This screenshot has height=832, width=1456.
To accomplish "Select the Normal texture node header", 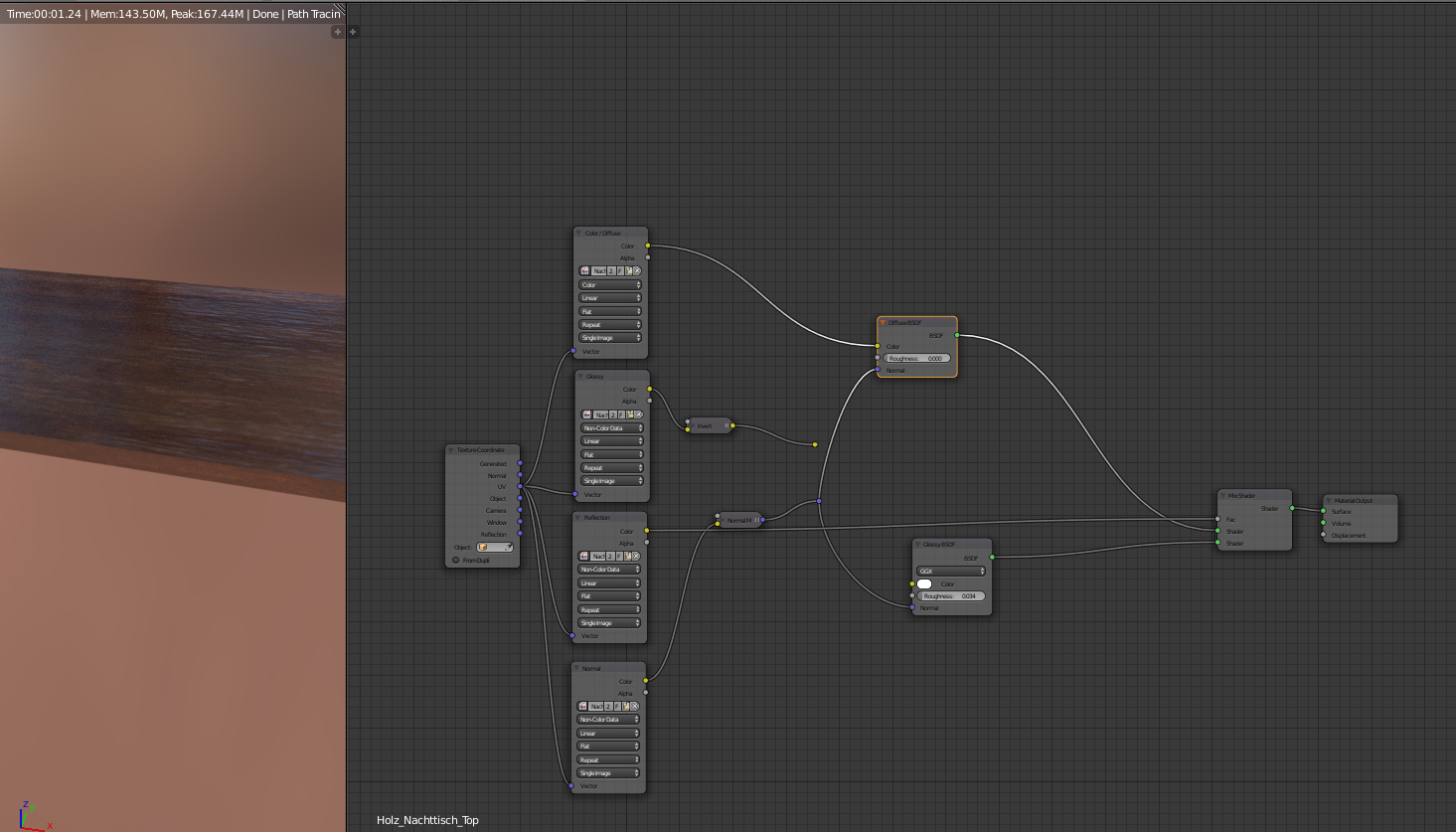I will tap(608, 668).
